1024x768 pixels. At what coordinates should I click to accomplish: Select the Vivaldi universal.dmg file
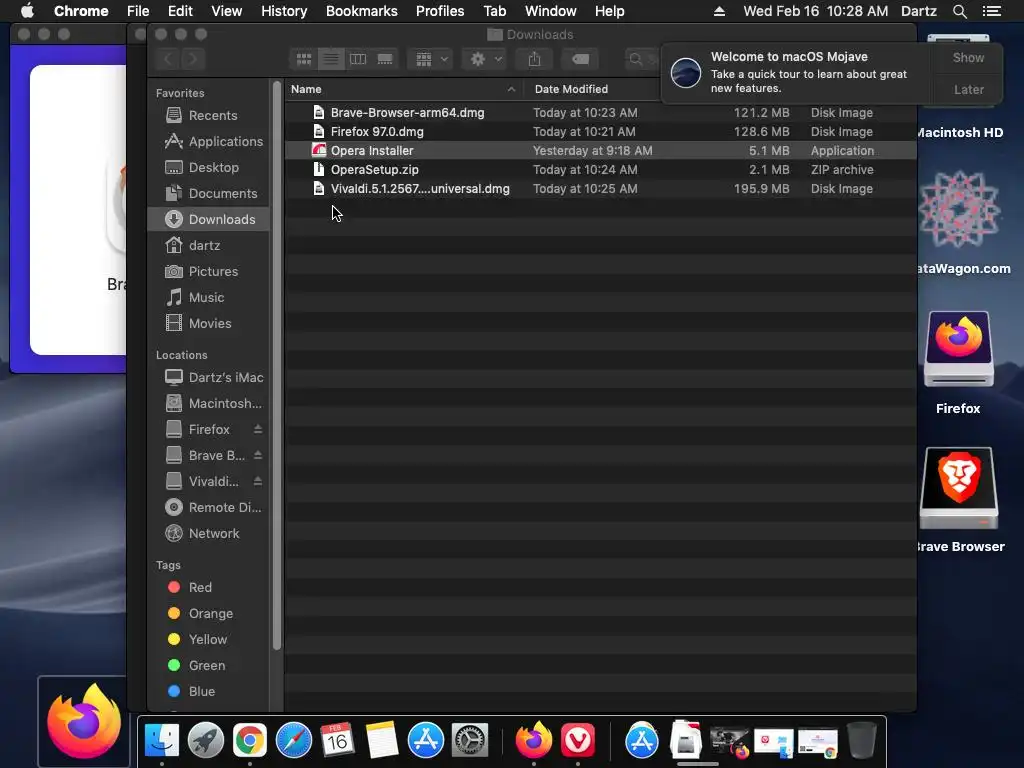click(600, 188)
